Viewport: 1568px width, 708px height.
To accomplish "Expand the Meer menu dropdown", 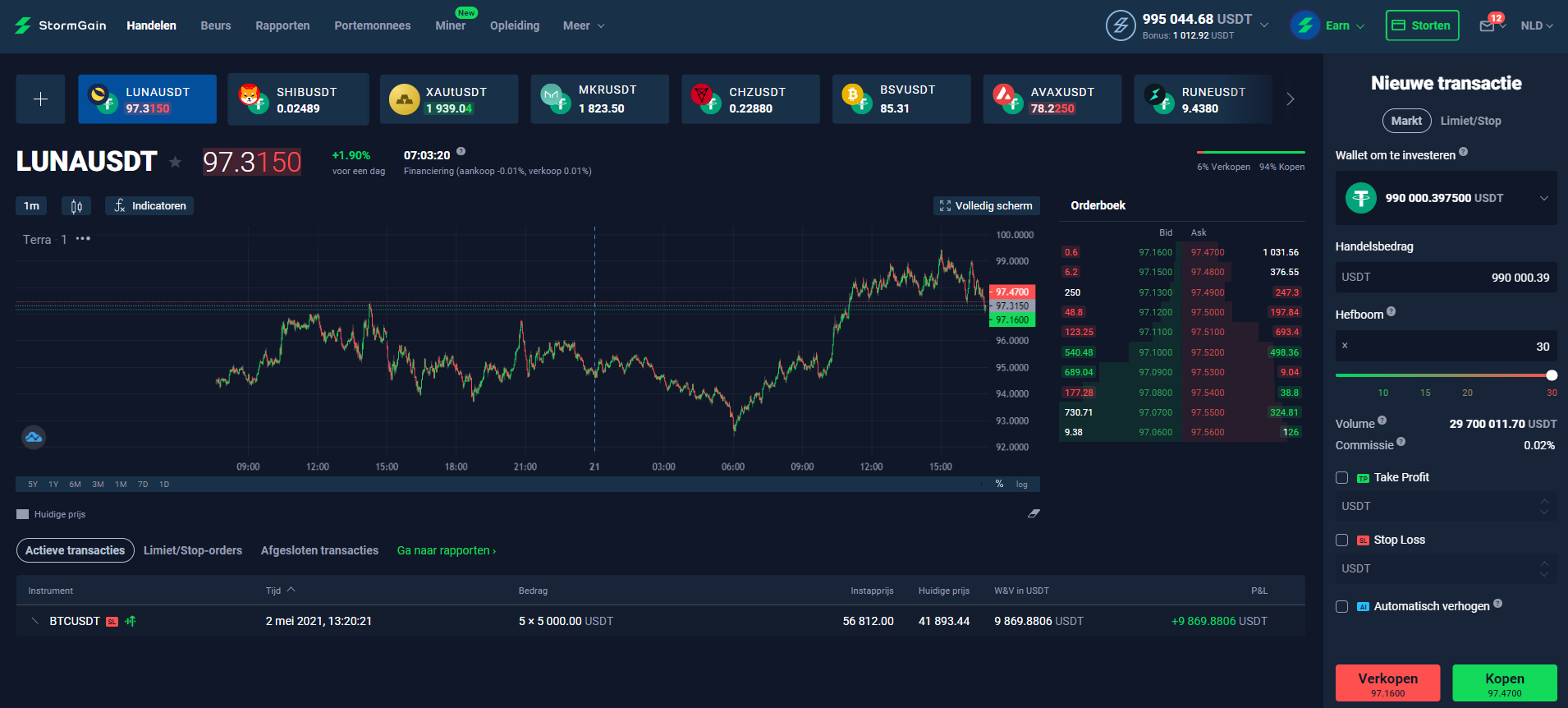I will (x=584, y=26).
